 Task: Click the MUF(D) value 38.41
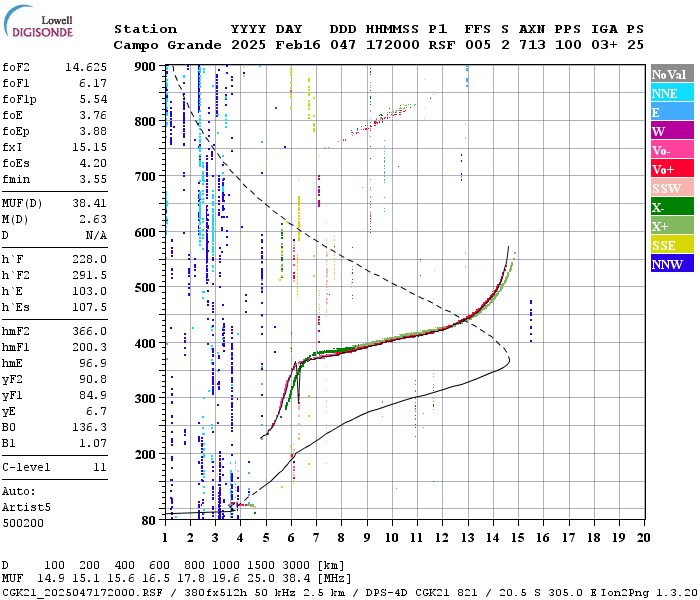point(90,203)
